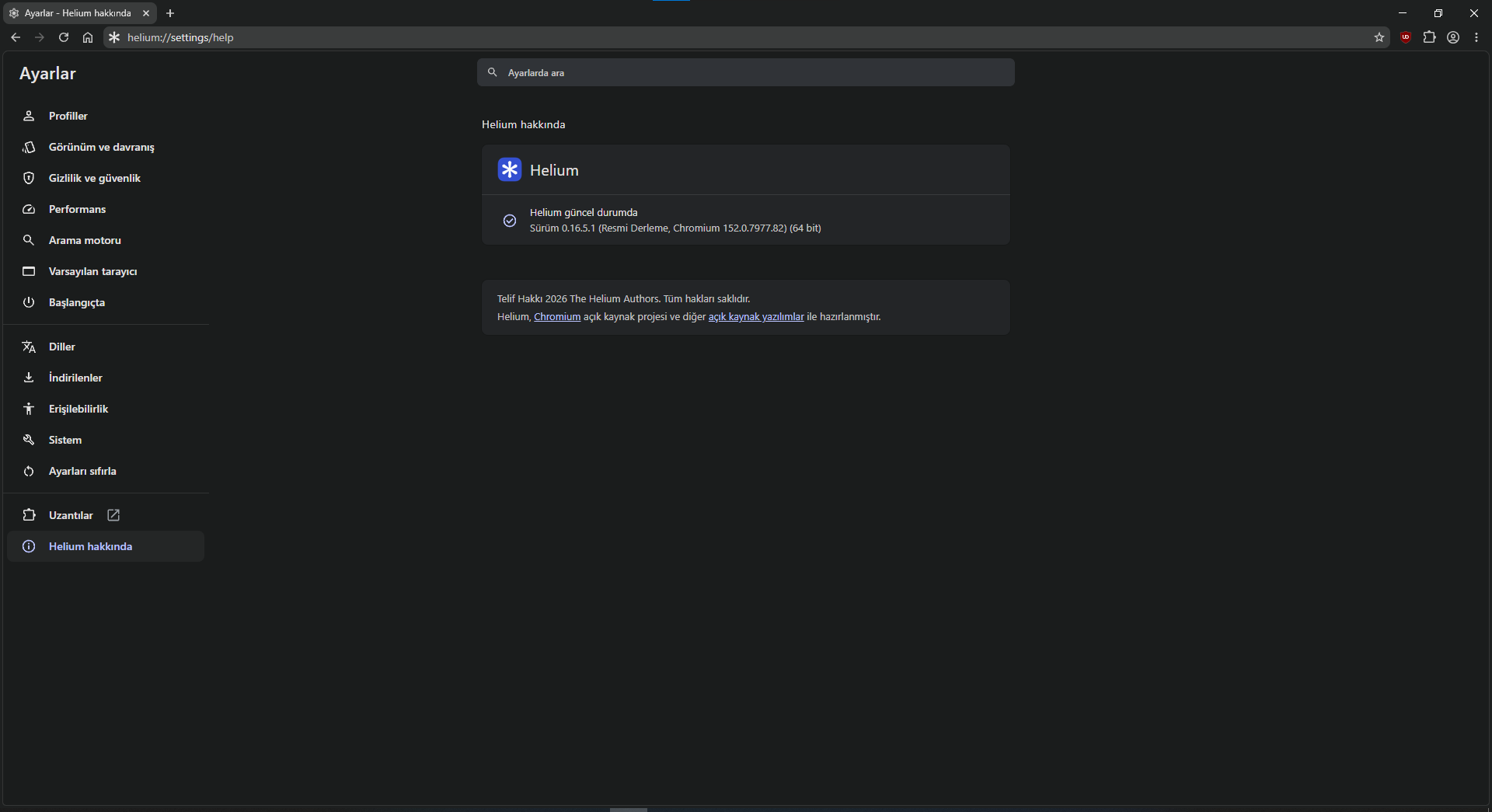
Task: Open Diller language settings
Action: click(x=106, y=347)
